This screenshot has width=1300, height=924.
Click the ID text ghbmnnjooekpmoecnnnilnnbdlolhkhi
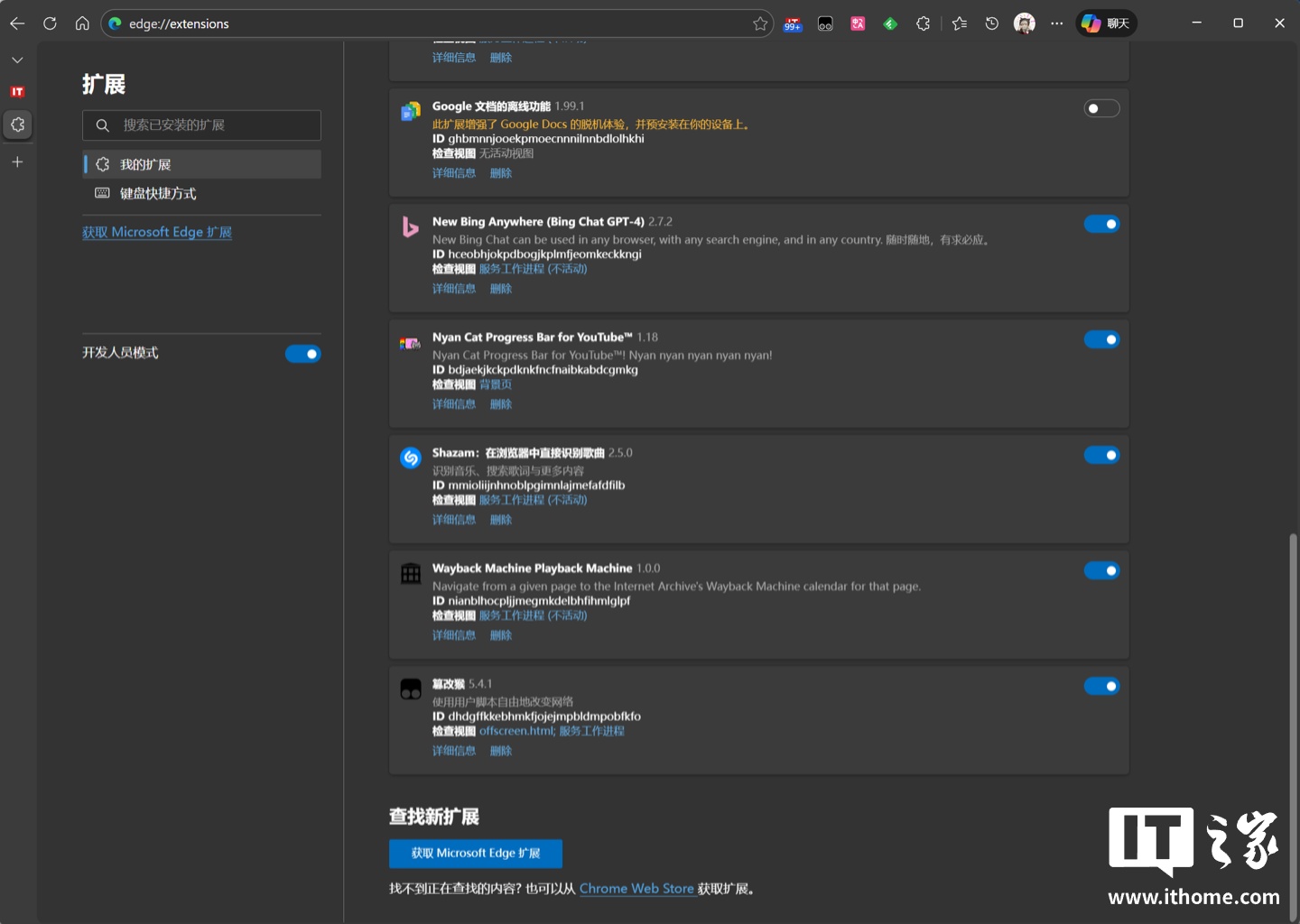(x=546, y=139)
